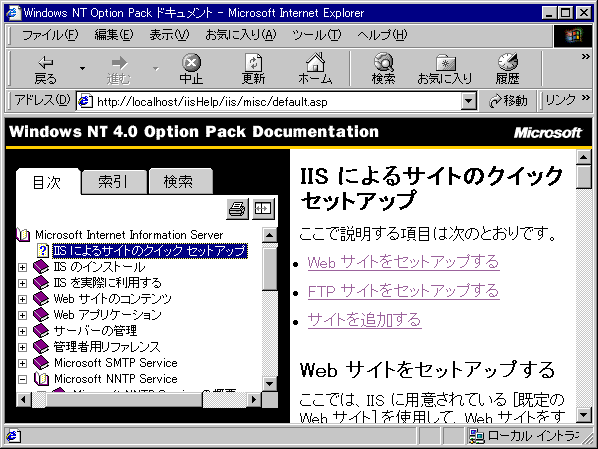This screenshot has height=449, width=598.
Task: Open link サイトを追加する
Action: [364, 320]
